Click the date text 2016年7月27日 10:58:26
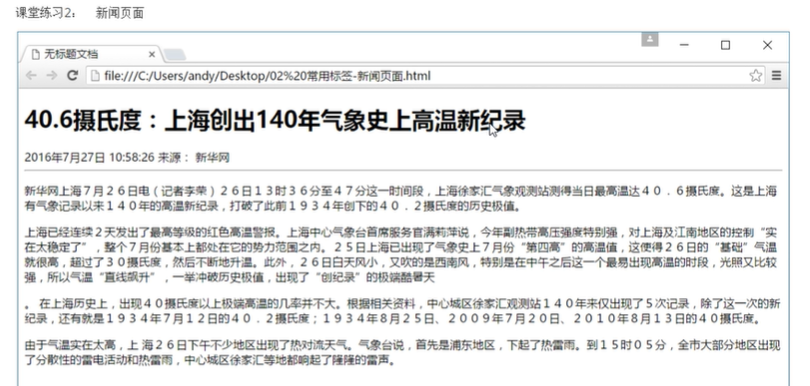 [89, 158]
